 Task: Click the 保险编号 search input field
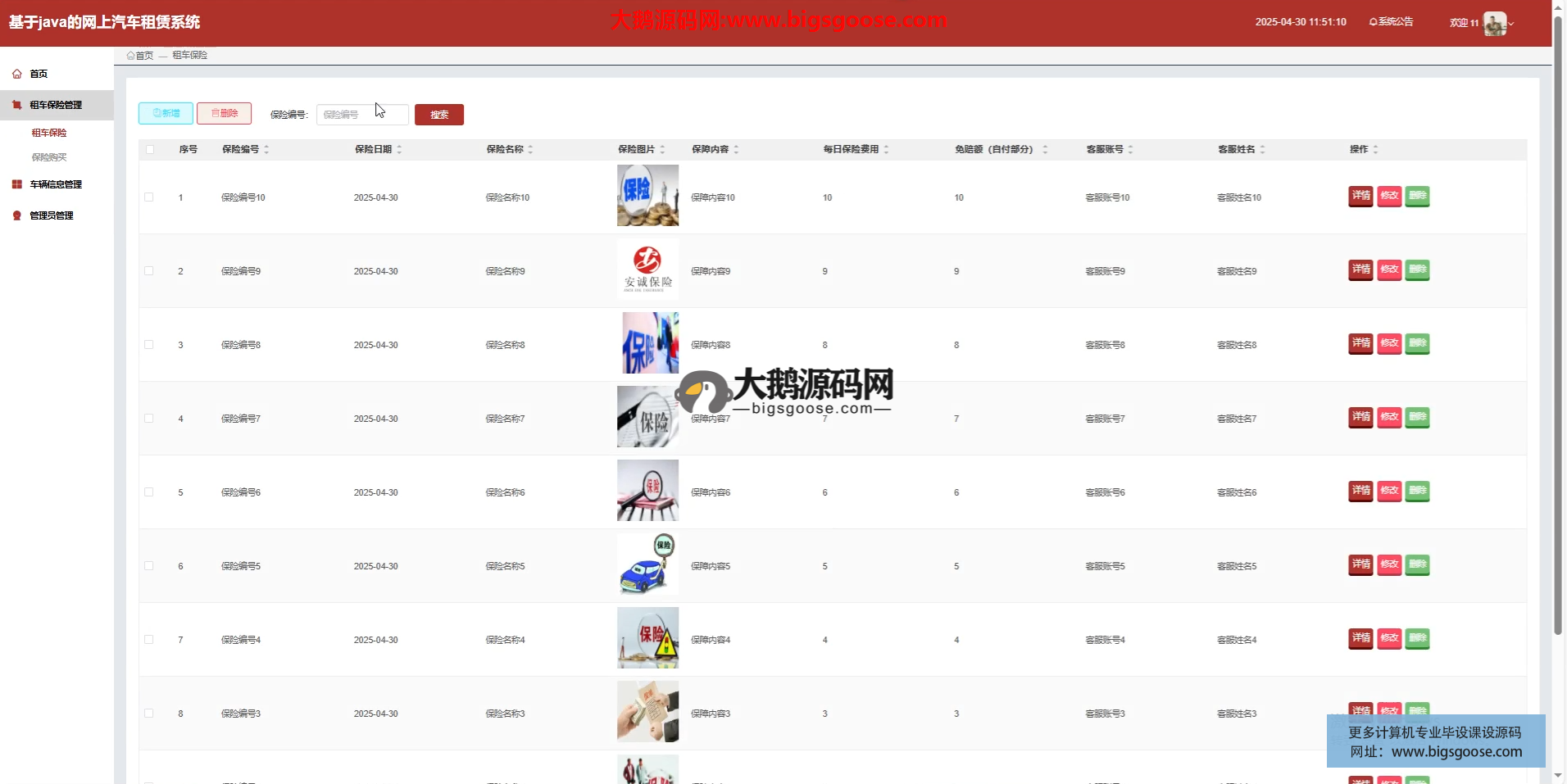click(362, 115)
